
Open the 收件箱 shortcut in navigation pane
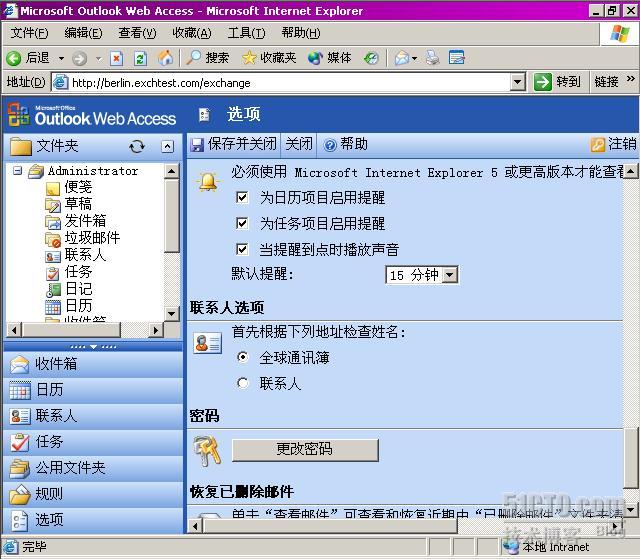pyautogui.click(x=93, y=364)
